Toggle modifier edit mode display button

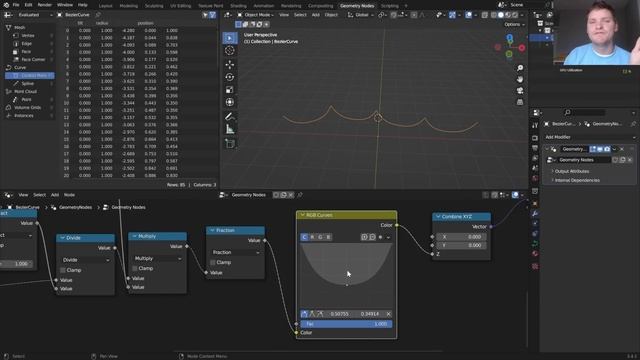593,149
